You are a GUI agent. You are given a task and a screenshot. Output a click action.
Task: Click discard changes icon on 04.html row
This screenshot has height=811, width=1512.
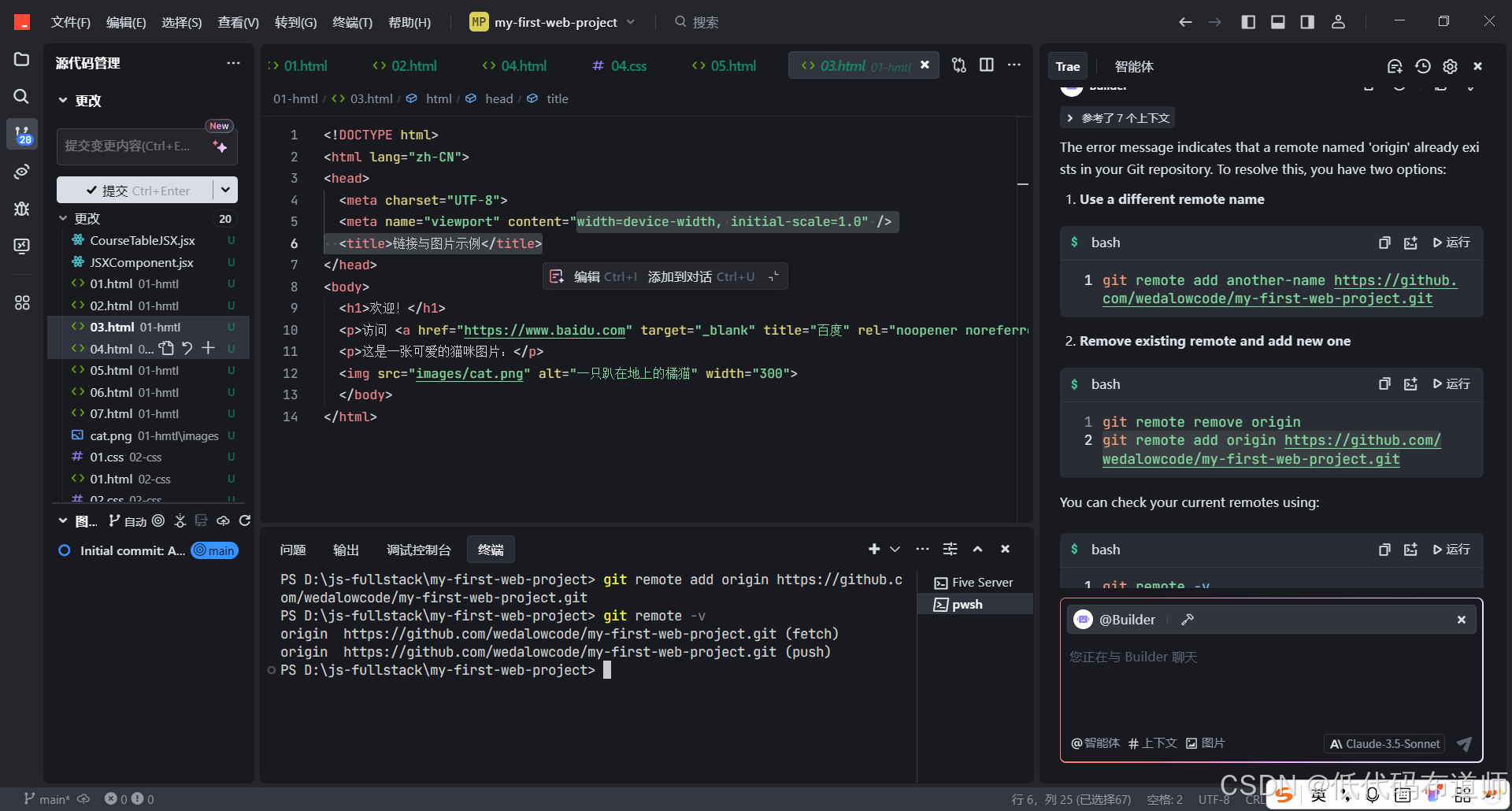[187, 348]
